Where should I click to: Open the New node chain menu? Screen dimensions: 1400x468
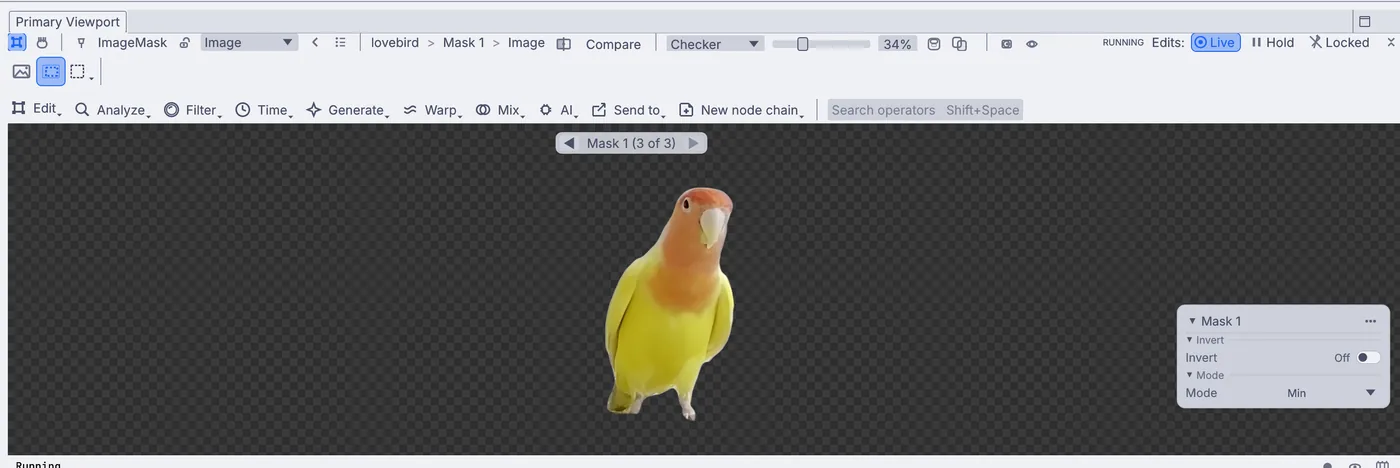[x=742, y=109]
